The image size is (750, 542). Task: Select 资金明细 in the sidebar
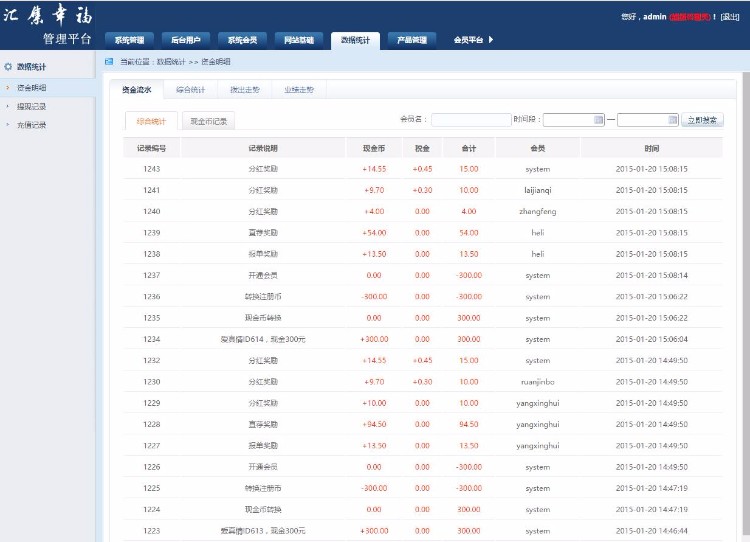pos(32,88)
